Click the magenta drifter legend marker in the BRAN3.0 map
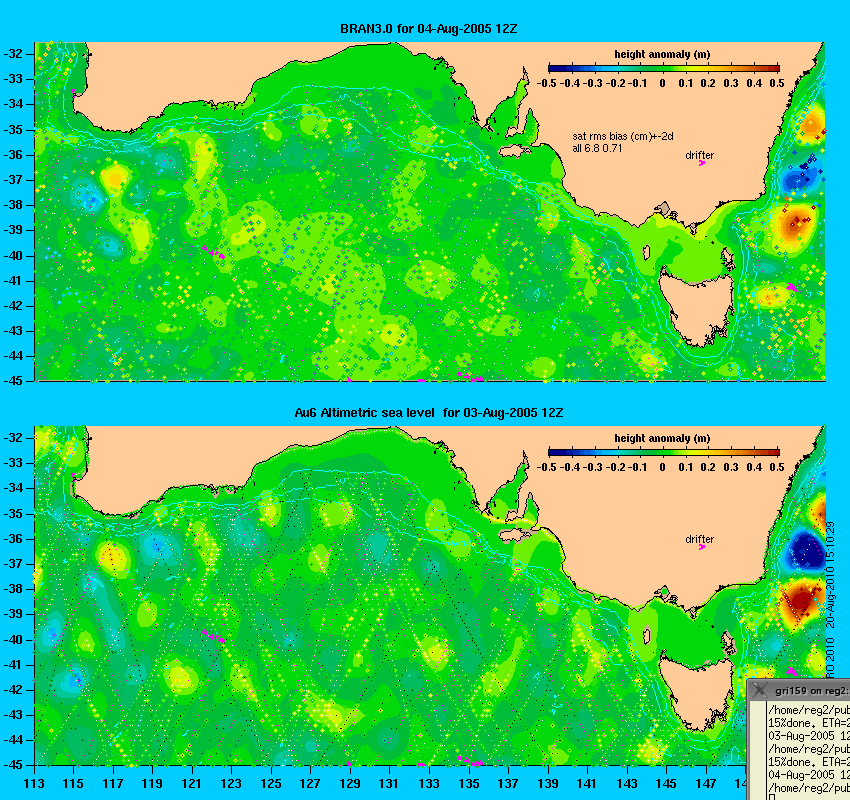The image size is (850, 800). click(x=701, y=163)
